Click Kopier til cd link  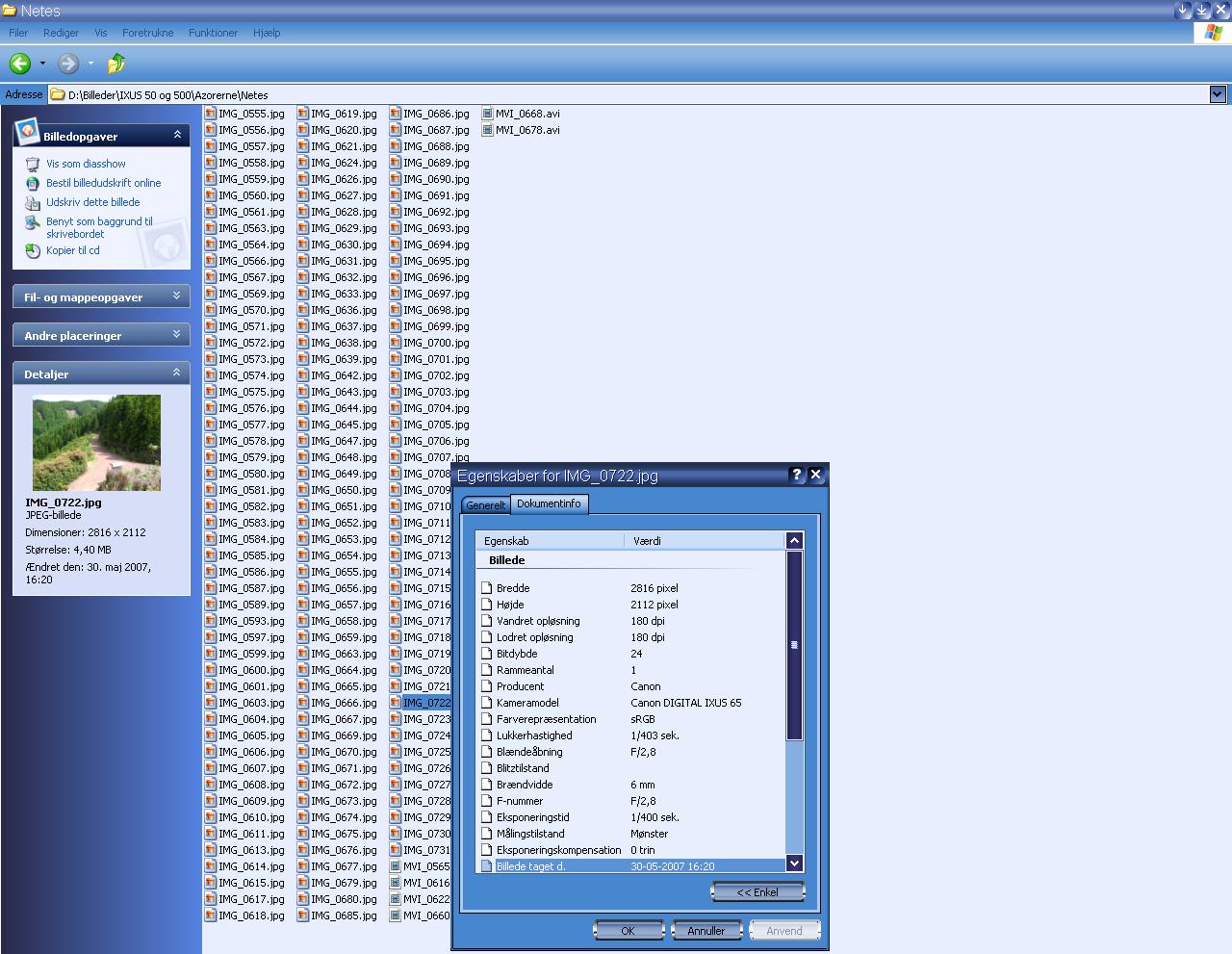coord(73,250)
